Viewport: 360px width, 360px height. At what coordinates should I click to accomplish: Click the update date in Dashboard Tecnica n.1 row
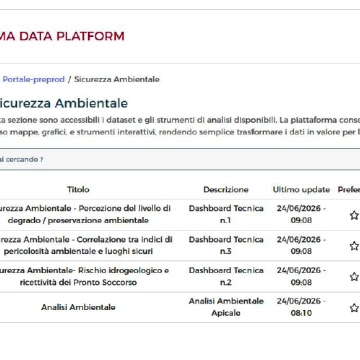(301, 214)
